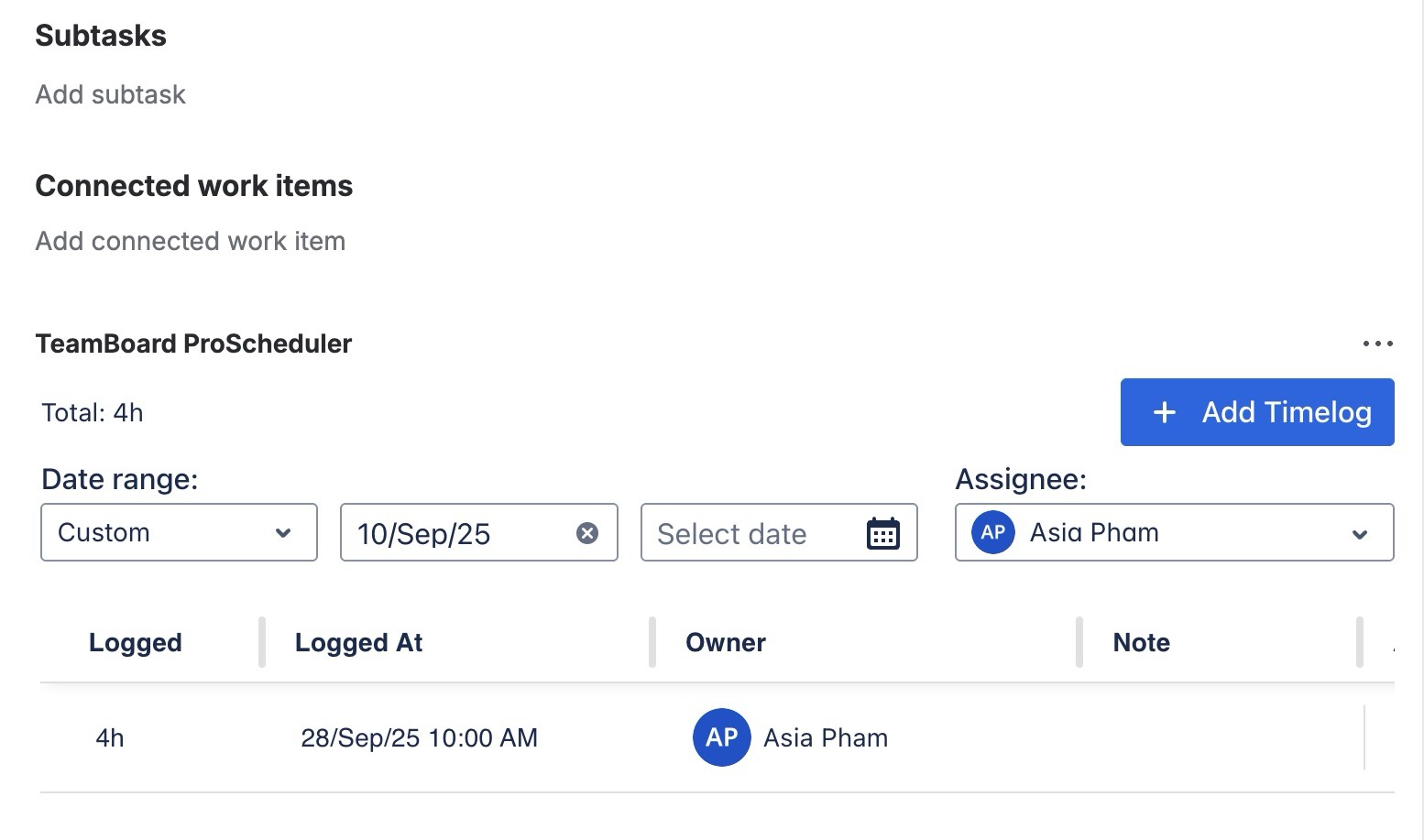This screenshot has height=840, width=1424.
Task: Click Add subtask link
Action: click(111, 94)
